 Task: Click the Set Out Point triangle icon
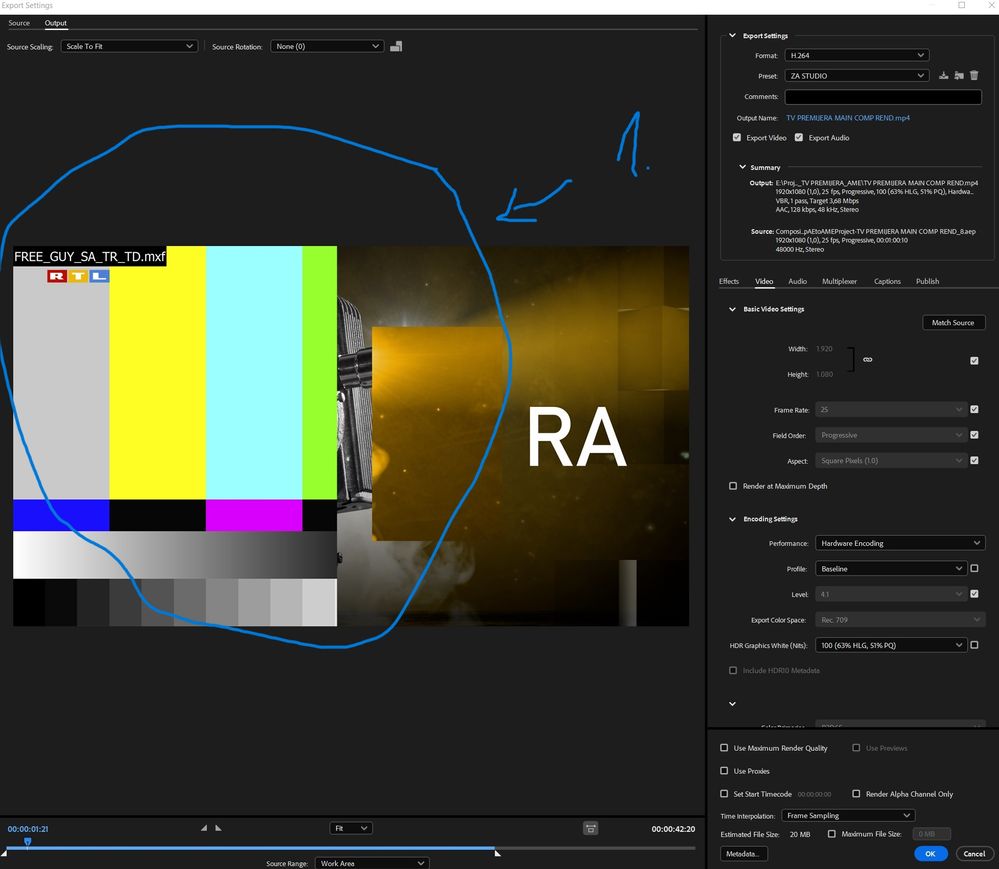point(219,828)
